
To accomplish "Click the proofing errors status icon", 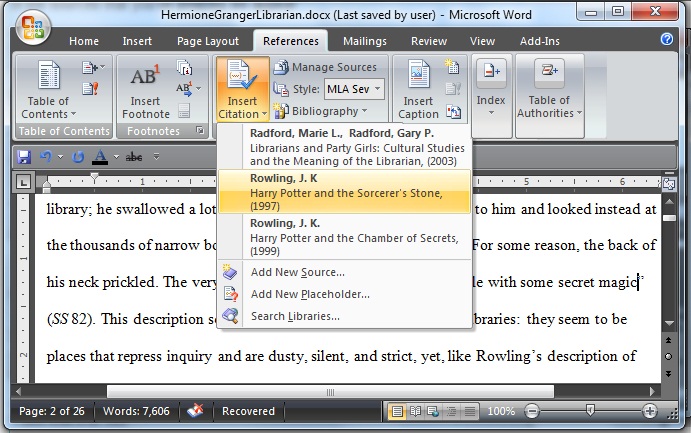I will click(x=196, y=411).
